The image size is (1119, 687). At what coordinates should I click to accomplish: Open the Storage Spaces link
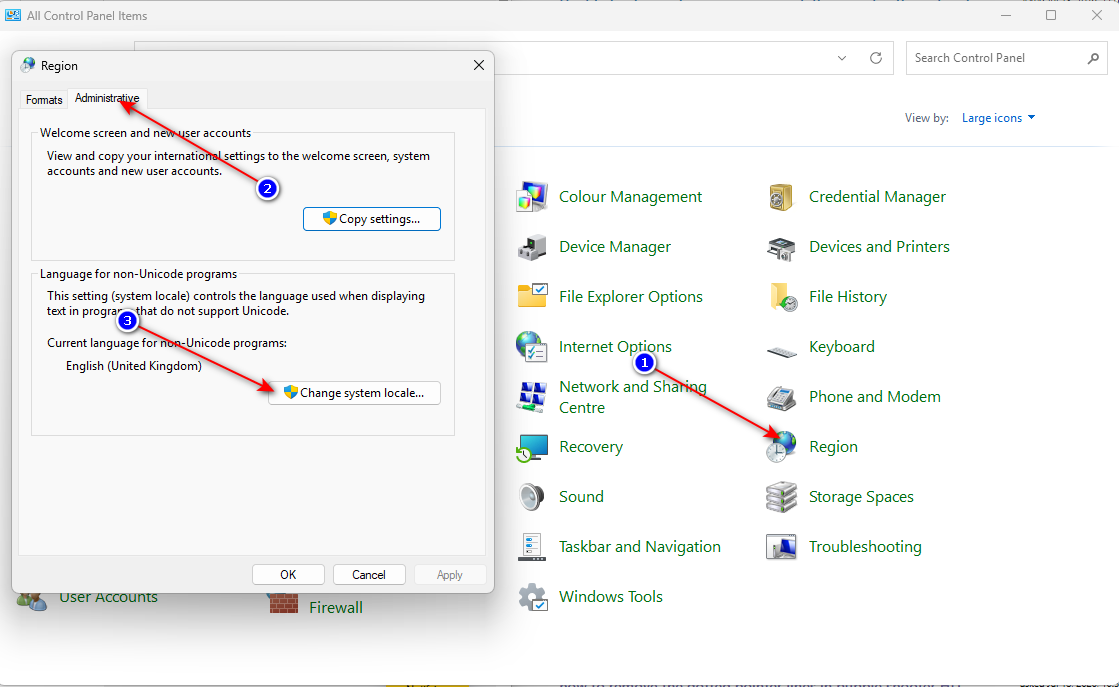coord(861,497)
